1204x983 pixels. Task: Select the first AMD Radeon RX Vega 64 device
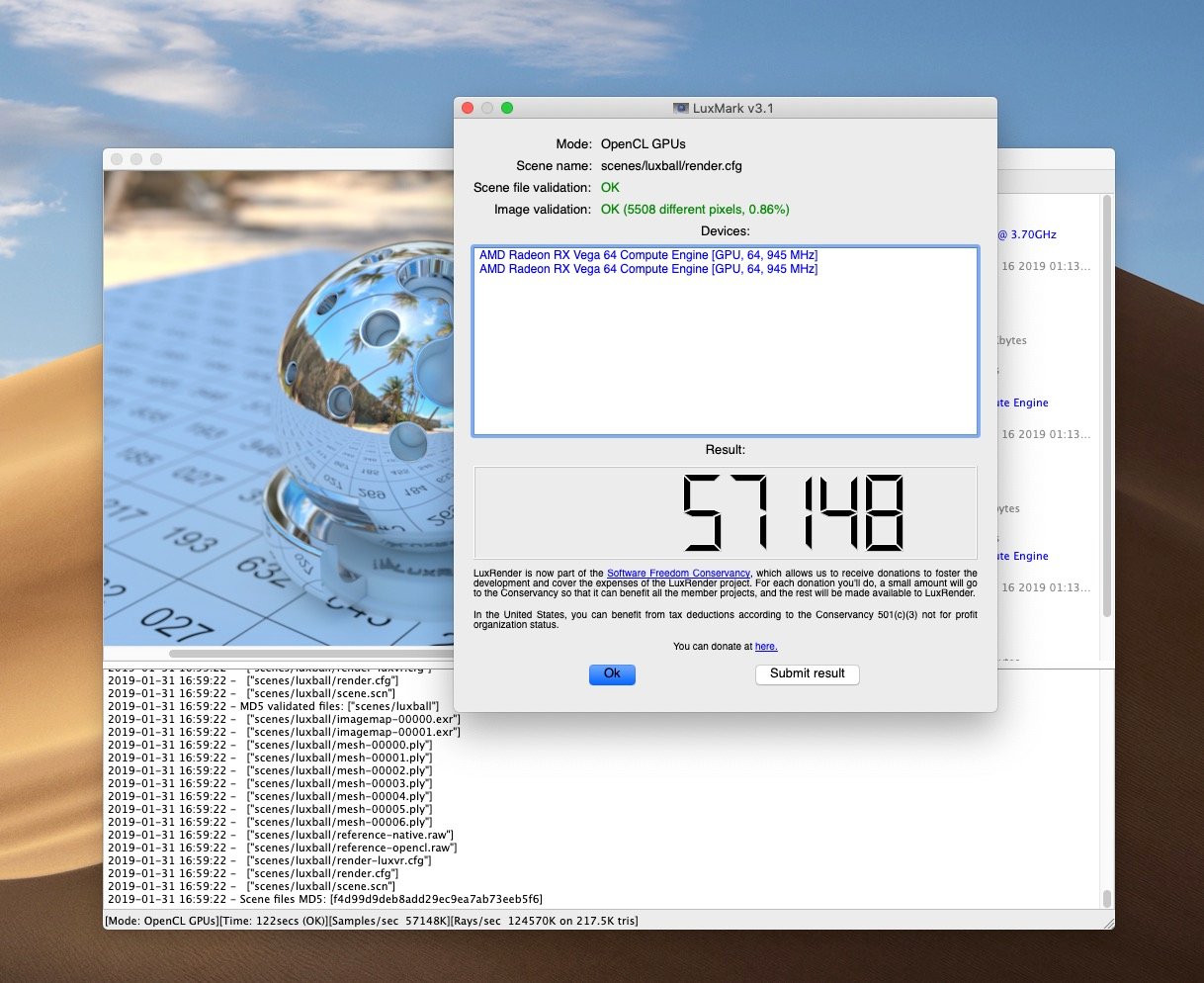coord(647,255)
